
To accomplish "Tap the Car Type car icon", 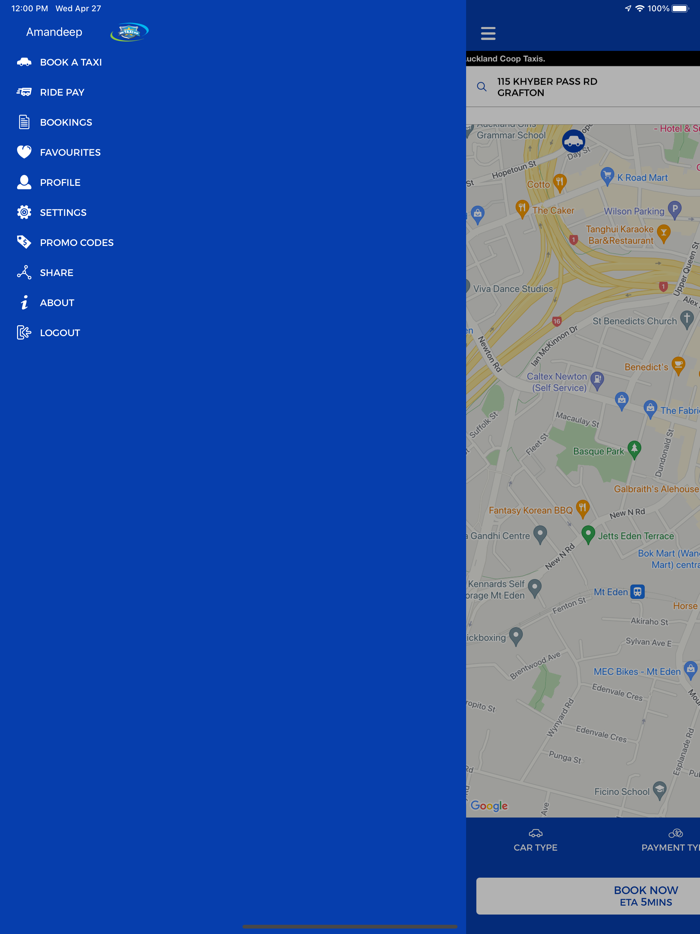I will [535, 833].
